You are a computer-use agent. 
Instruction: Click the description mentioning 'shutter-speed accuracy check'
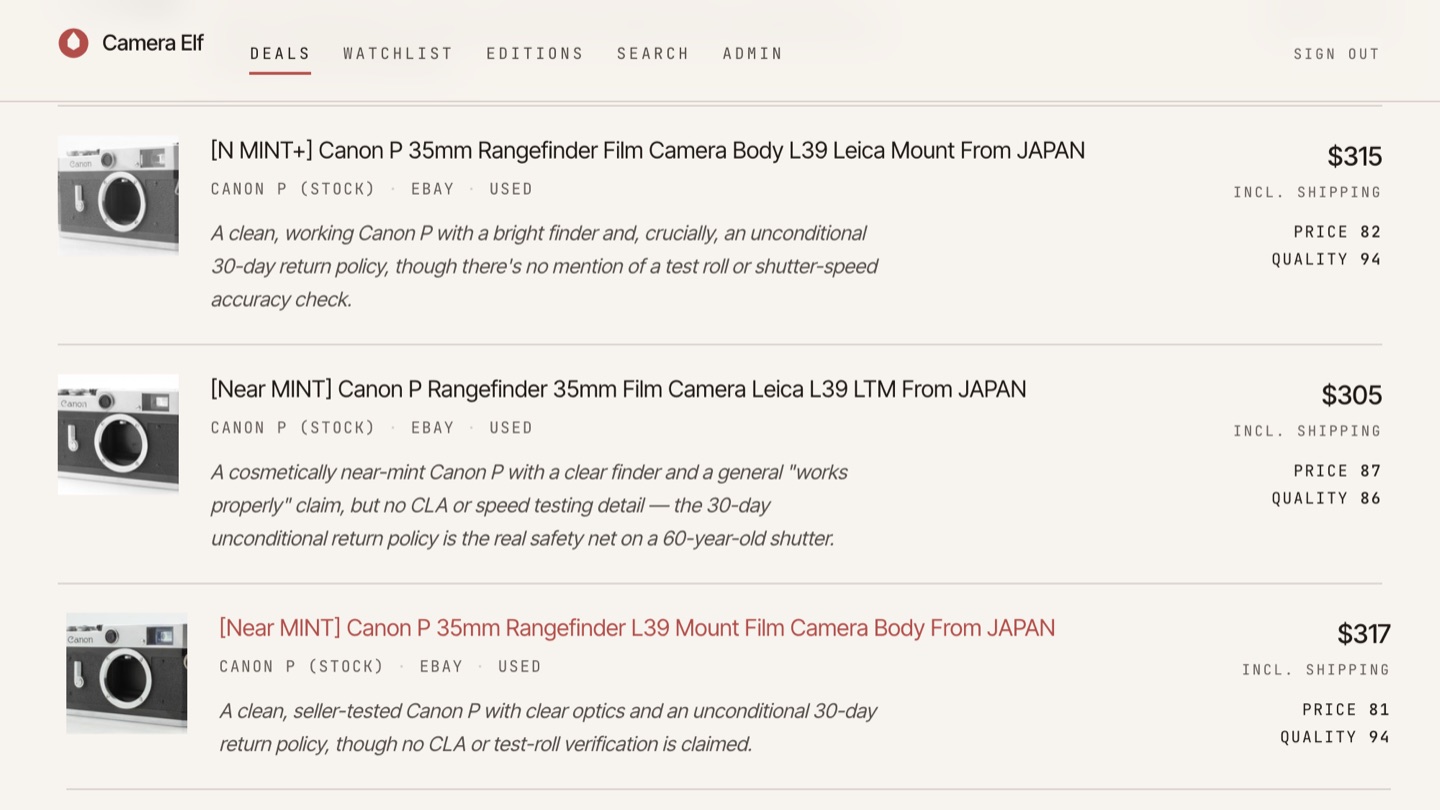(544, 267)
